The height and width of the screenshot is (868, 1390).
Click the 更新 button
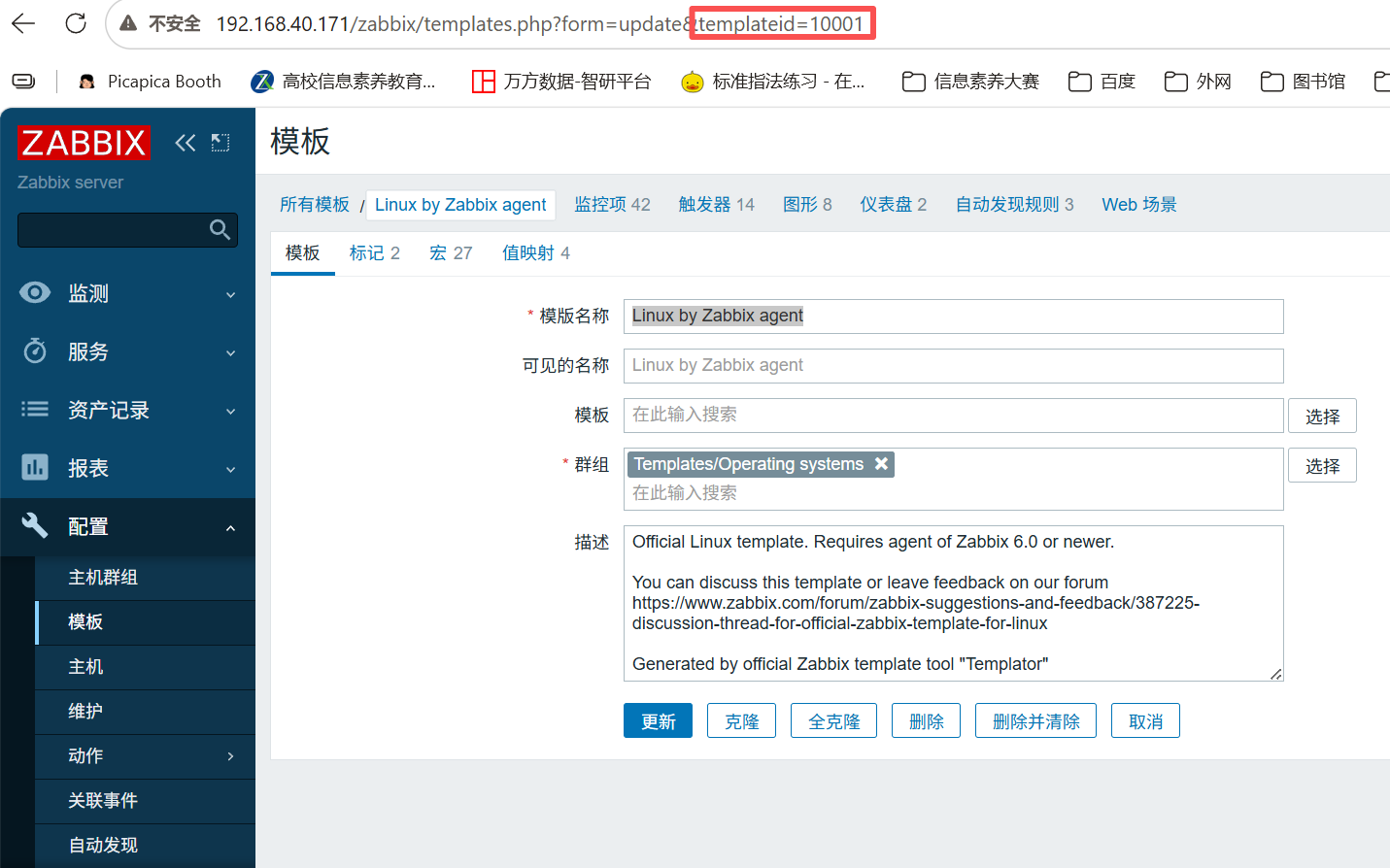pos(658,720)
